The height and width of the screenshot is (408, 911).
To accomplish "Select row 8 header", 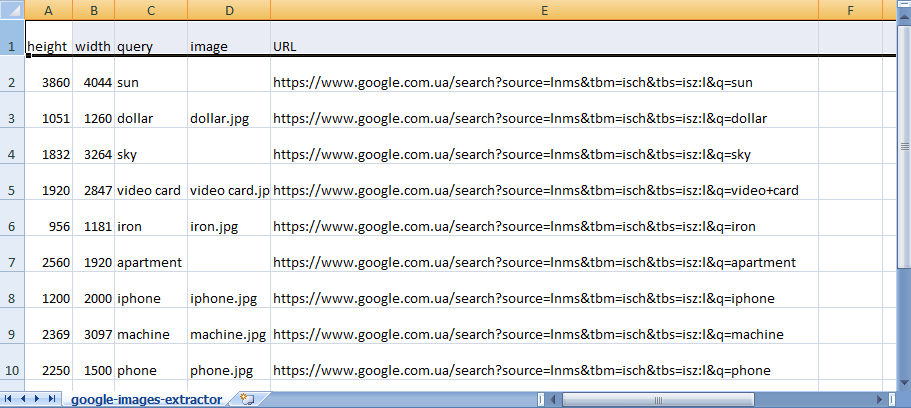I will tap(12, 291).
